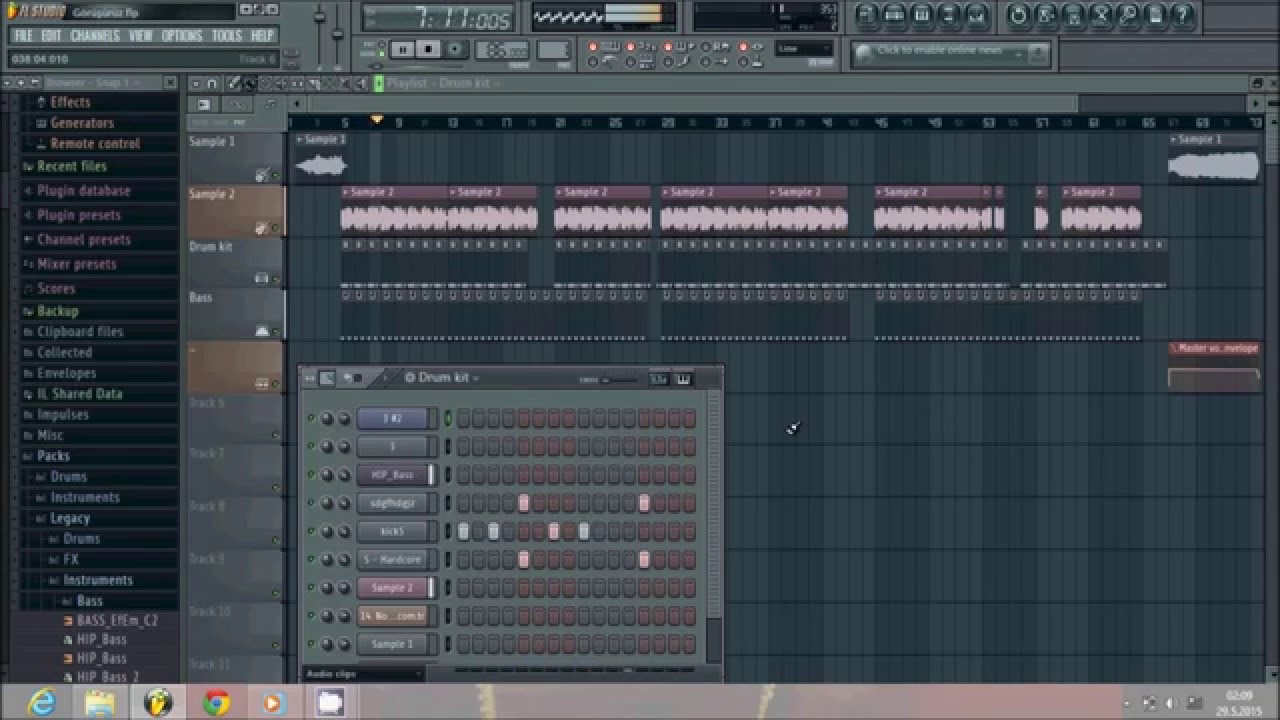
Task: Open the EDIT menu
Action: pyautogui.click(x=51, y=36)
